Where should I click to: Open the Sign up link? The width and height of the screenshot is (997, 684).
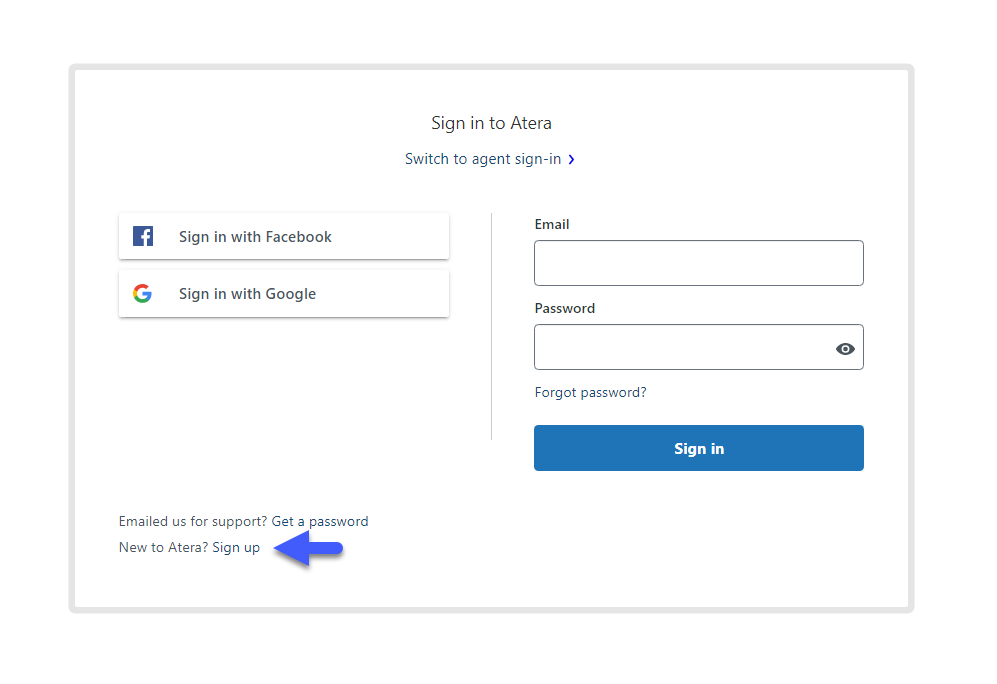pyautogui.click(x=236, y=547)
